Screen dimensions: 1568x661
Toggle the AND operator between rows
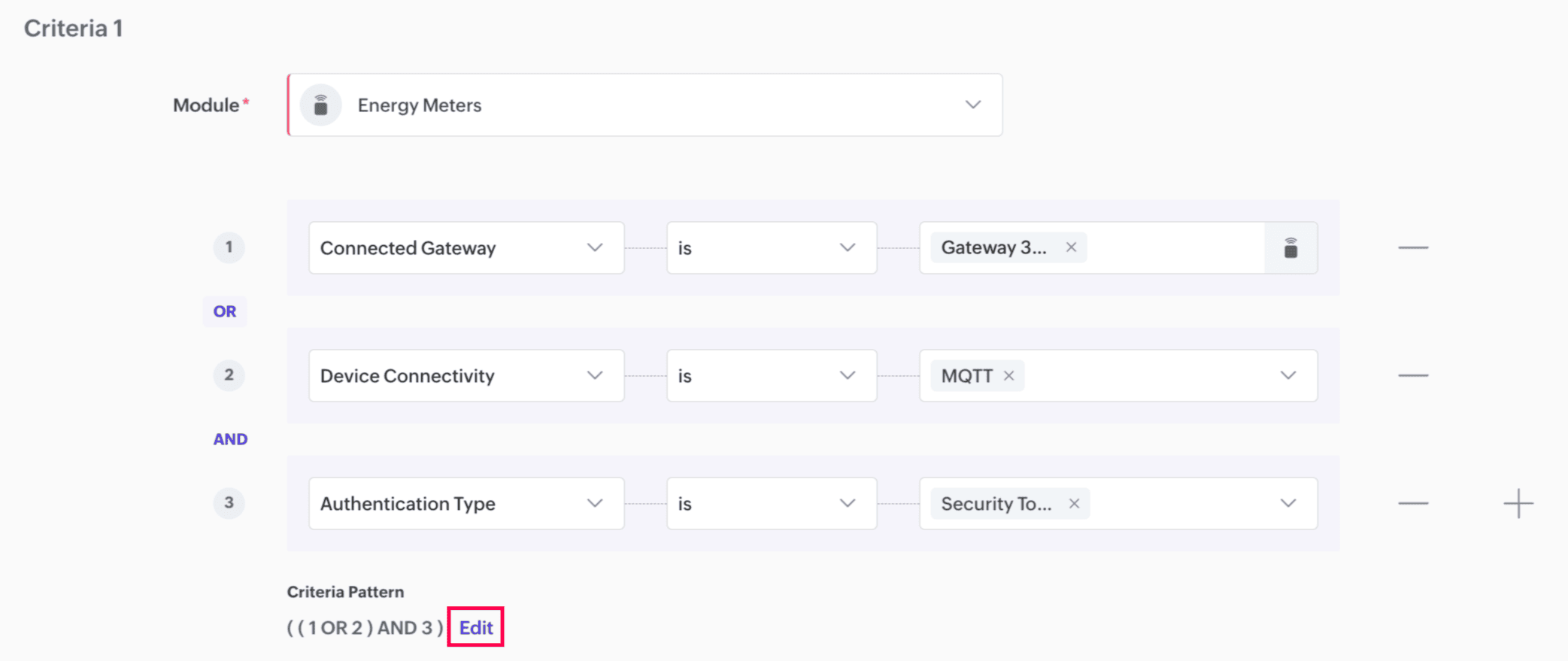click(x=230, y=439)
